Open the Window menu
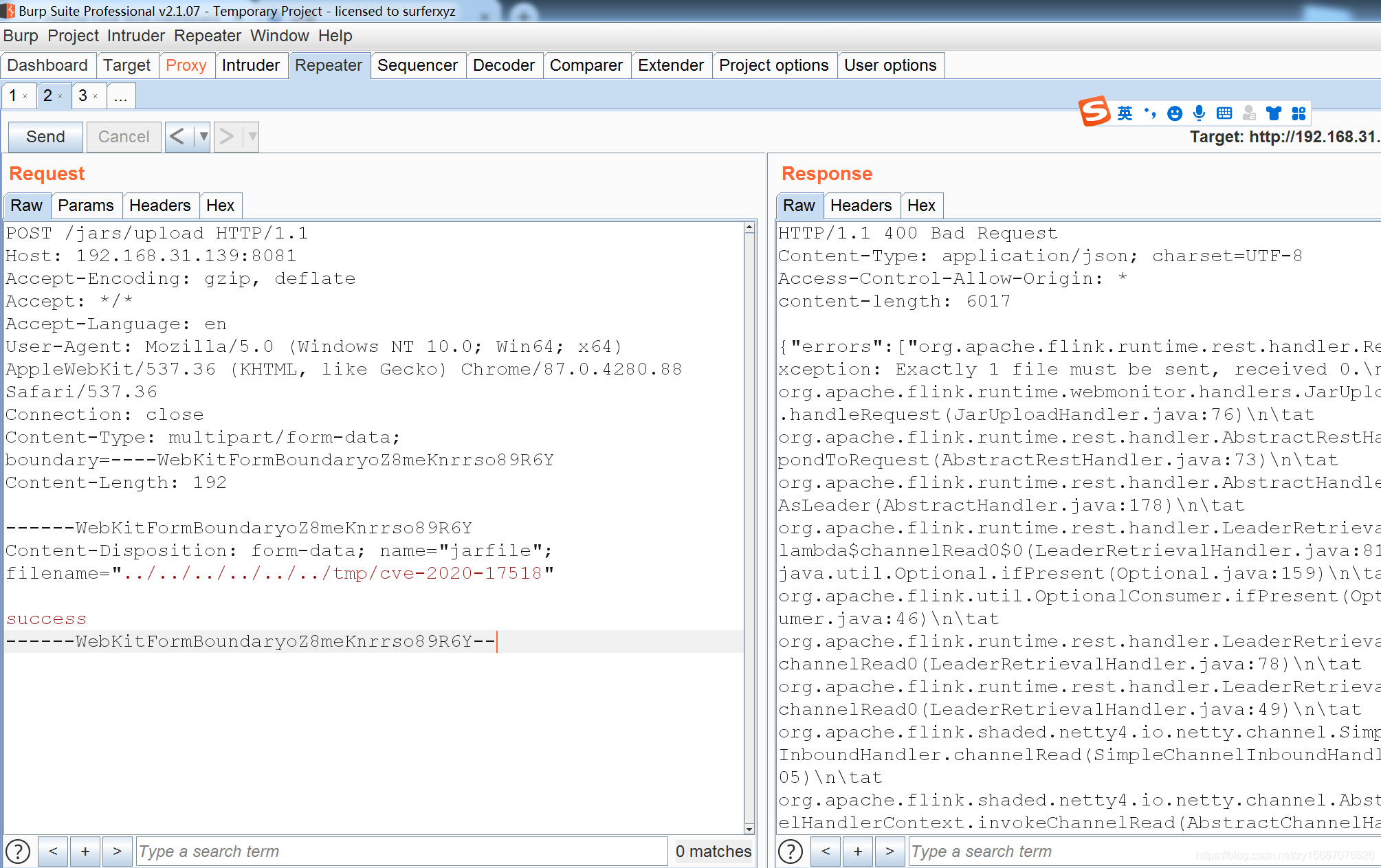The height and width of the screenshot is (868, 1381). tap(280, 36)
